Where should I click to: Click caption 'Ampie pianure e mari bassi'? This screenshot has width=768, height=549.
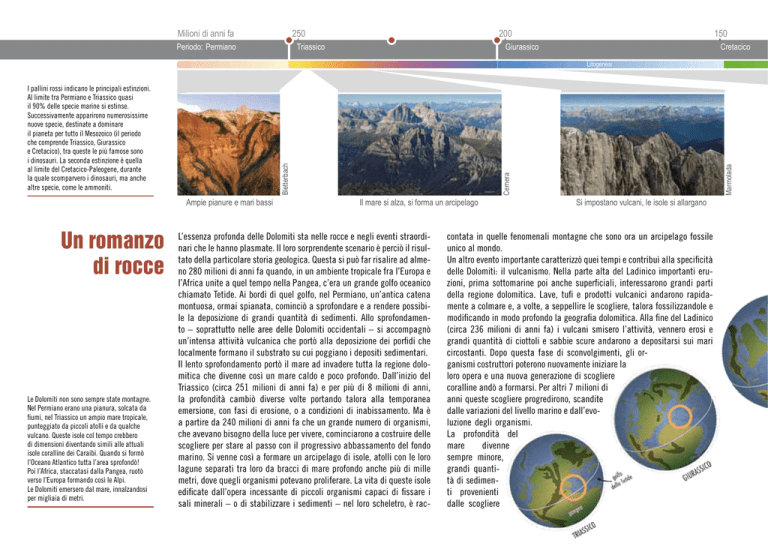tap(229, 202)
